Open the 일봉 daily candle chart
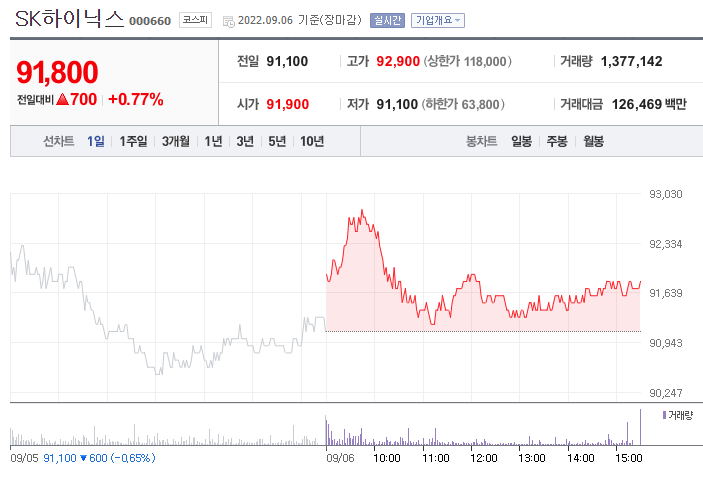The height and width of the screenshot is (479, 703). click(x=521, y=141)
